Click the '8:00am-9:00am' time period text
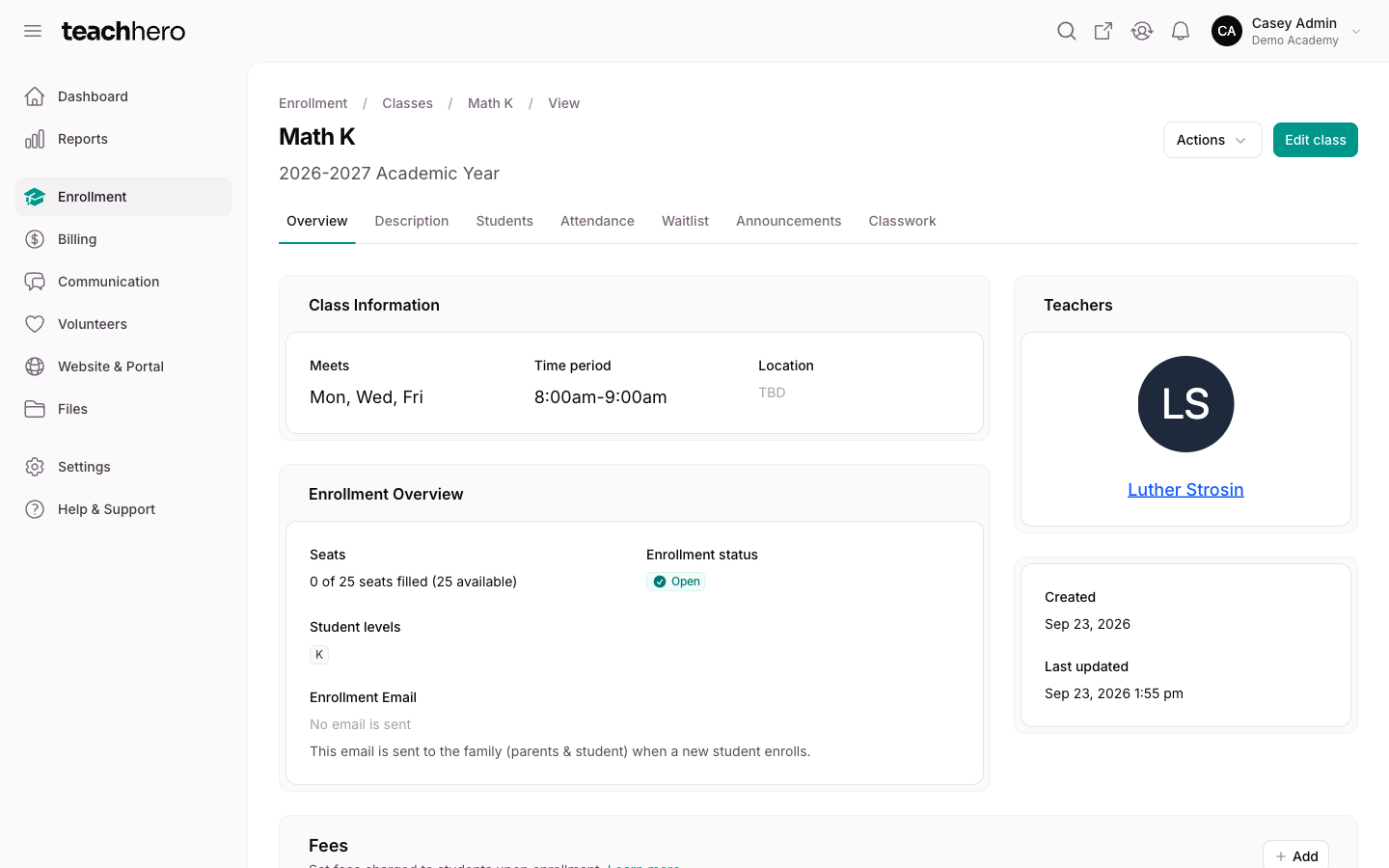 [601, 397]
